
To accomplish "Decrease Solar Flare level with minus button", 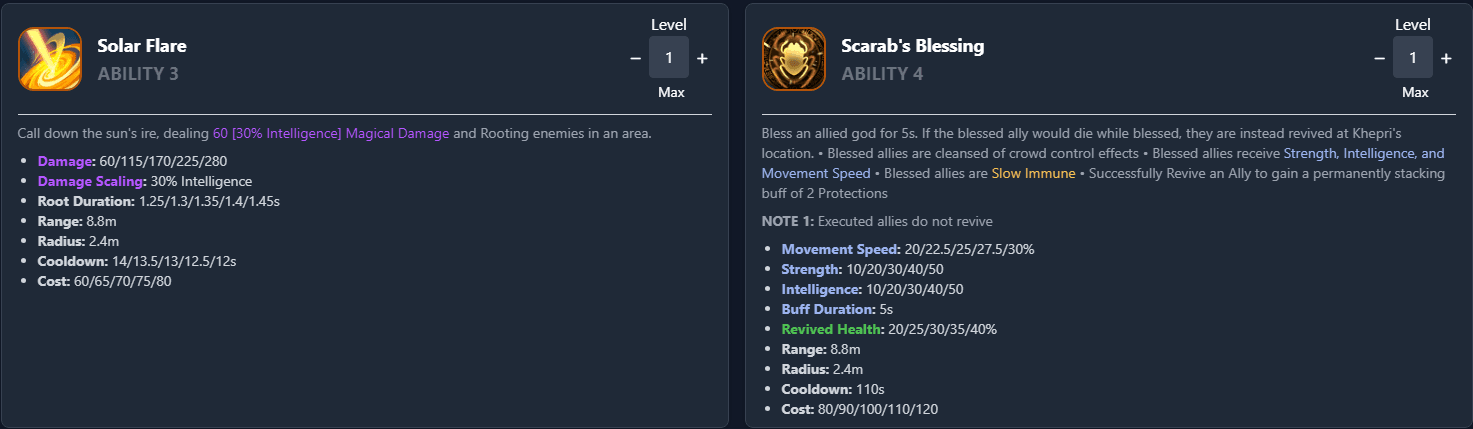I will (x=635, y=58).
